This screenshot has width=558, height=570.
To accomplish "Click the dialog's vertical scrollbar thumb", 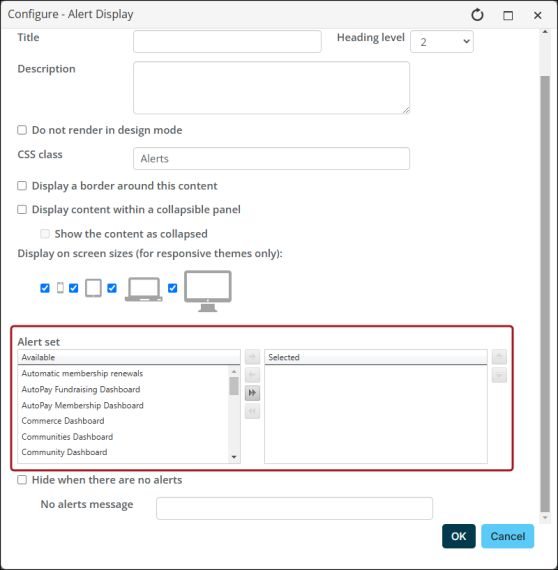I will click(x=545, y=293).
